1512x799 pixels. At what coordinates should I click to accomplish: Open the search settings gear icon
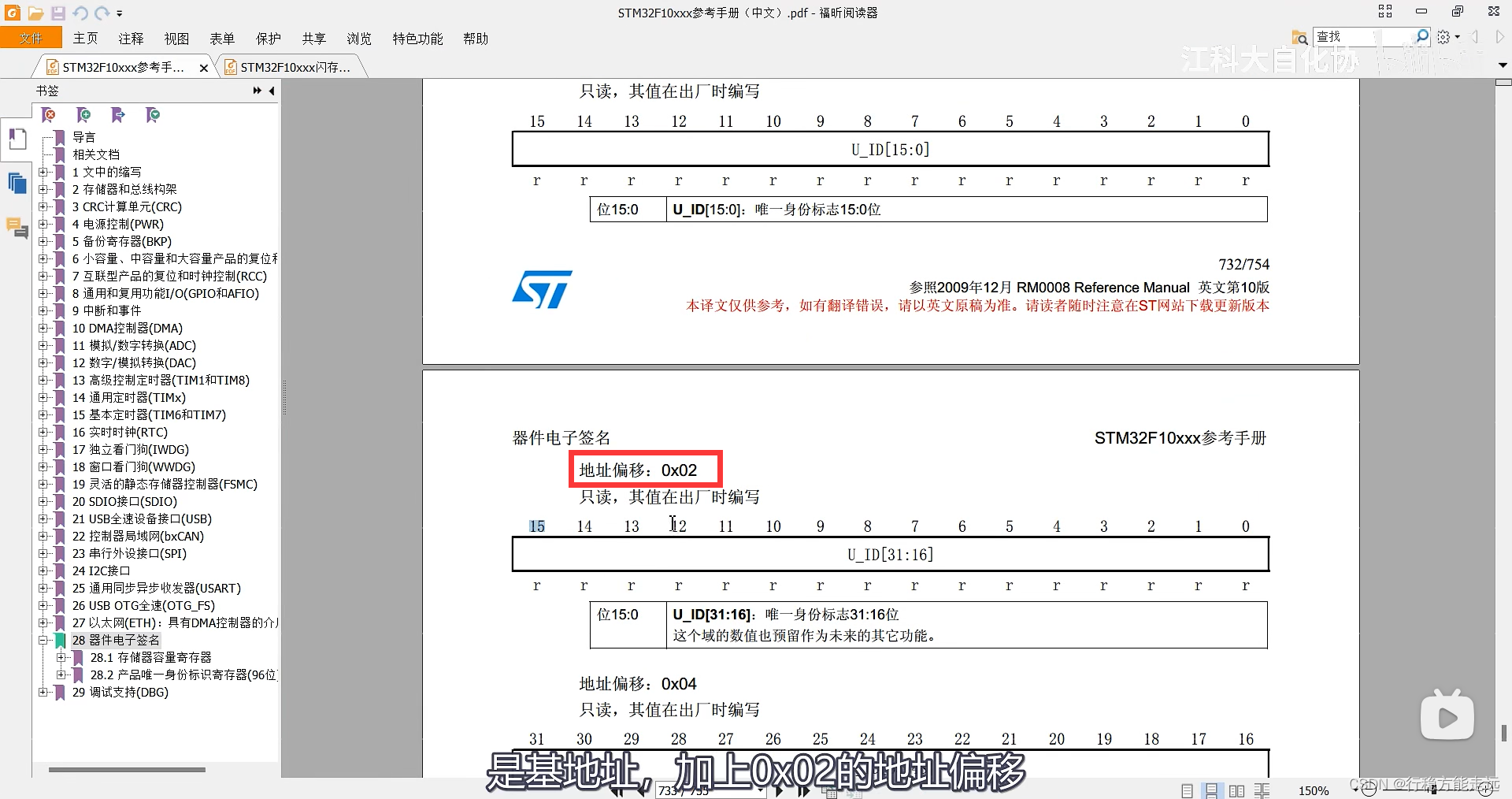(x=1443, y=36)
